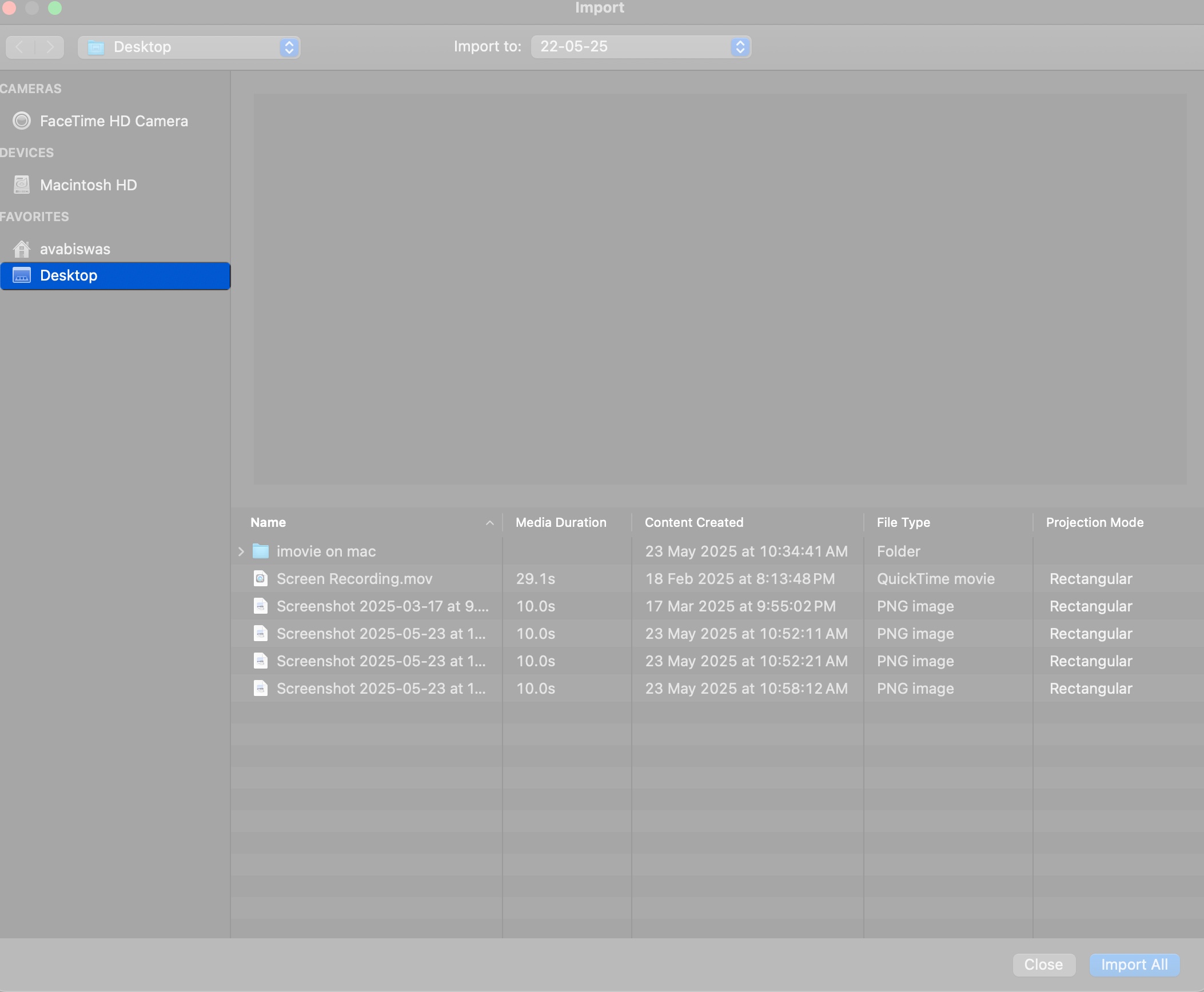
Task: Click the Screen Recording.mov movie icon
Action: point(261,578)
